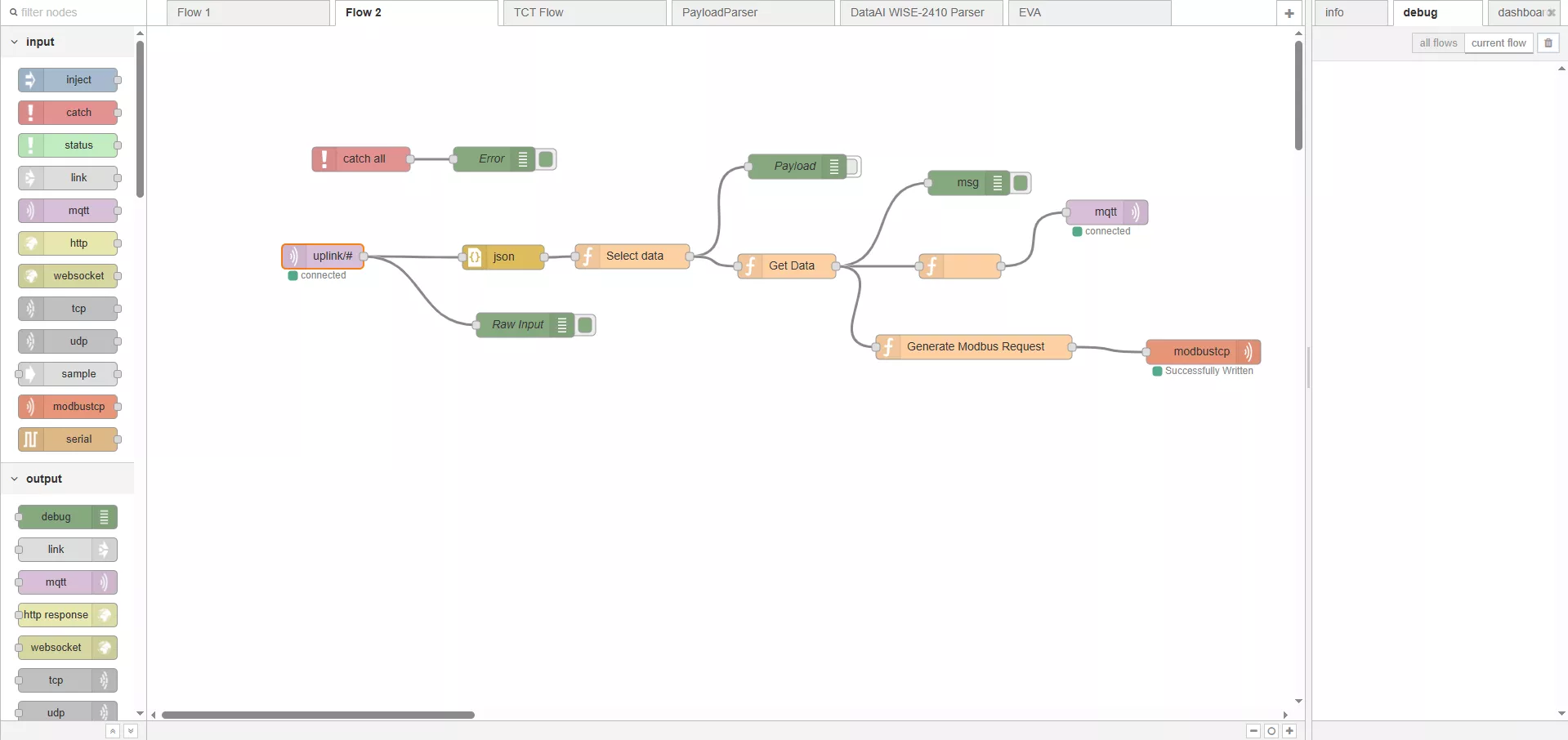This screenshot has height=740, width=1568.
Task: Select the modbustcp input node in palette
Action: 68,407
